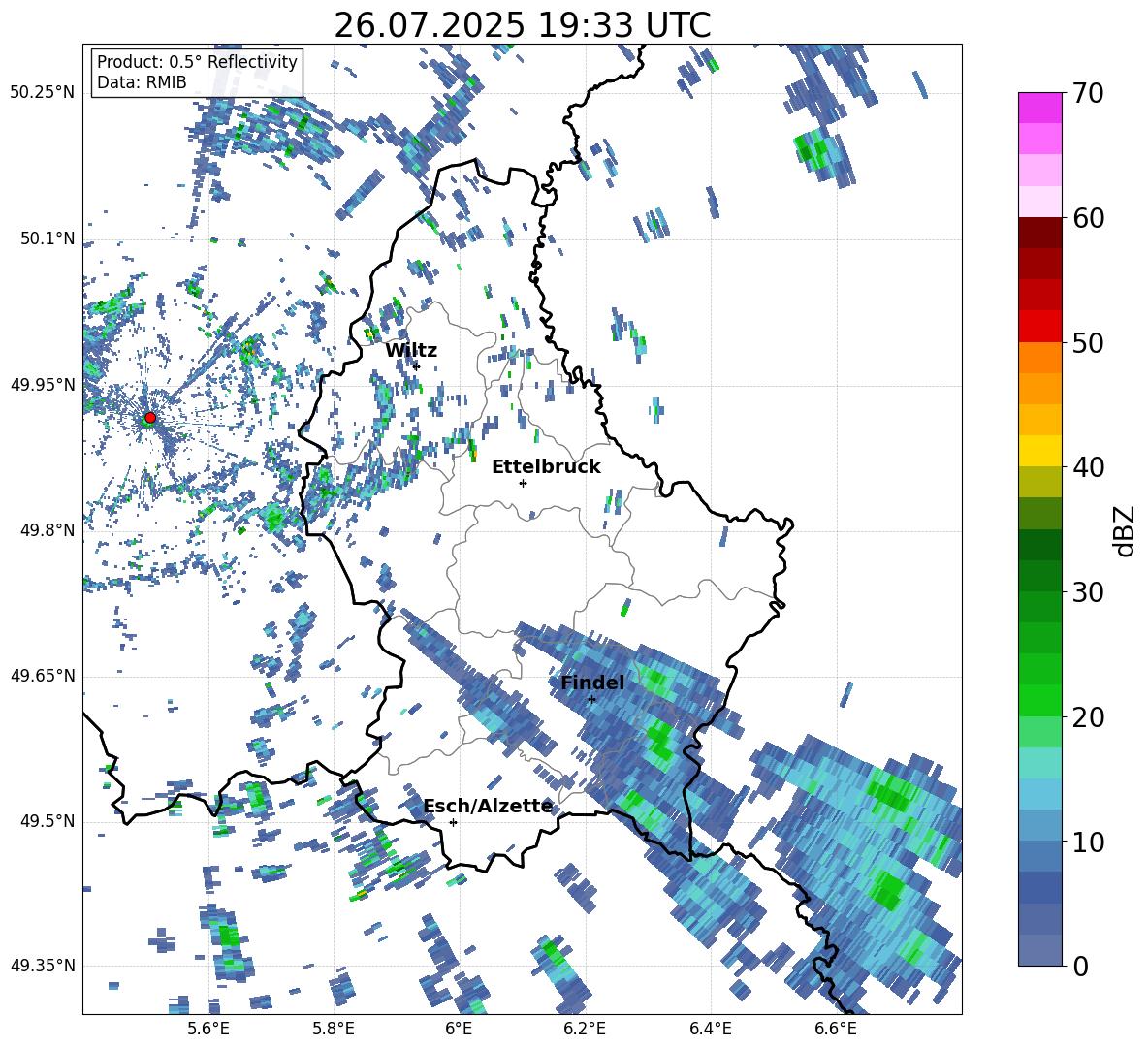Viewport: 1148px width, 1048px height.
Task: Click the Wiltz station cross marker
Action: point(417,366)
